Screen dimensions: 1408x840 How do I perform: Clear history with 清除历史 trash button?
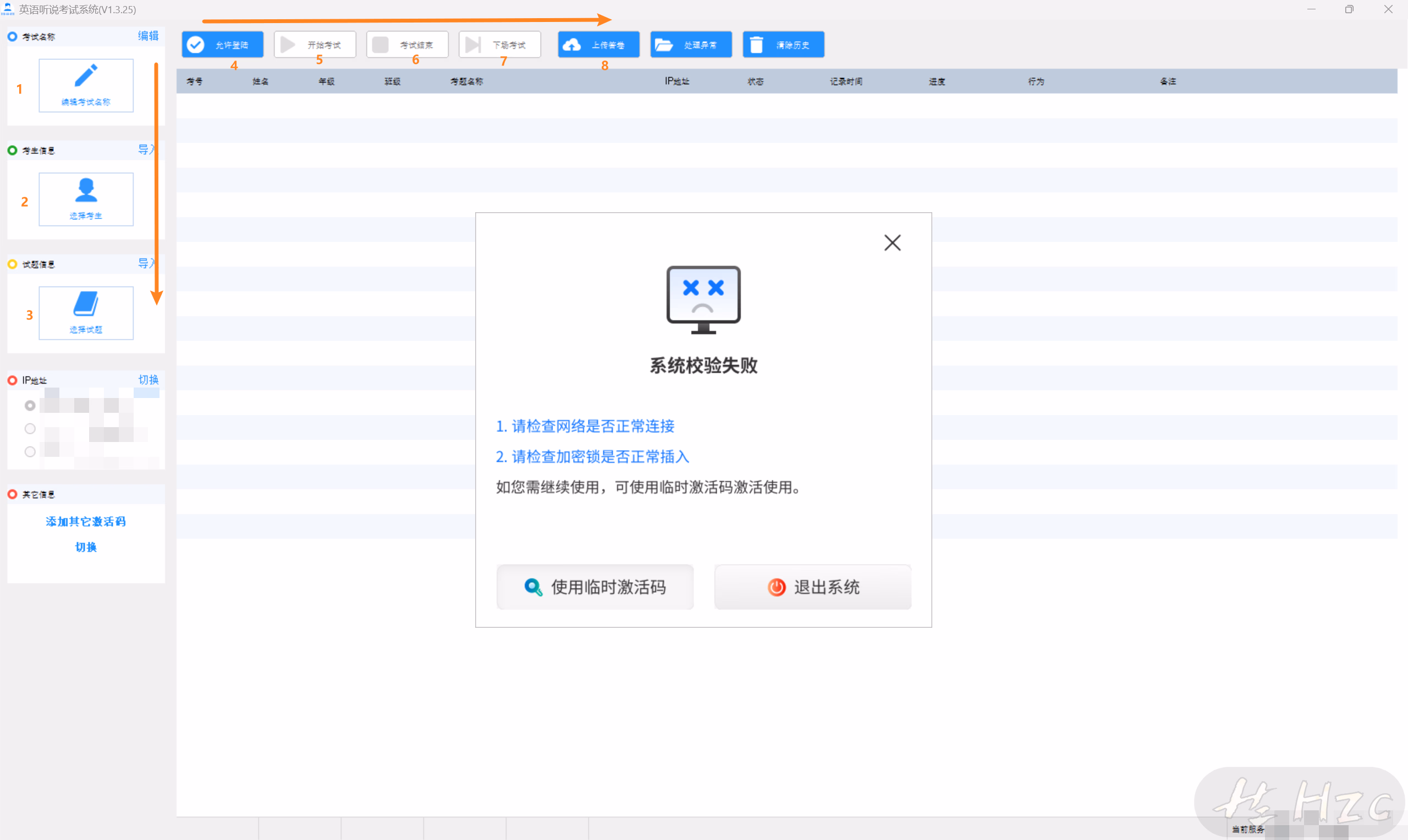pyautogui.click(x=783, y=45)
